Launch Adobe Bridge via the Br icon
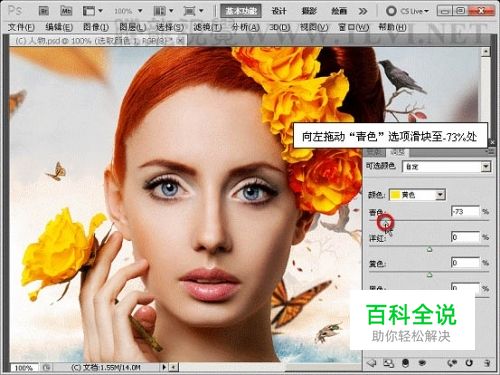 coord(44,11)
